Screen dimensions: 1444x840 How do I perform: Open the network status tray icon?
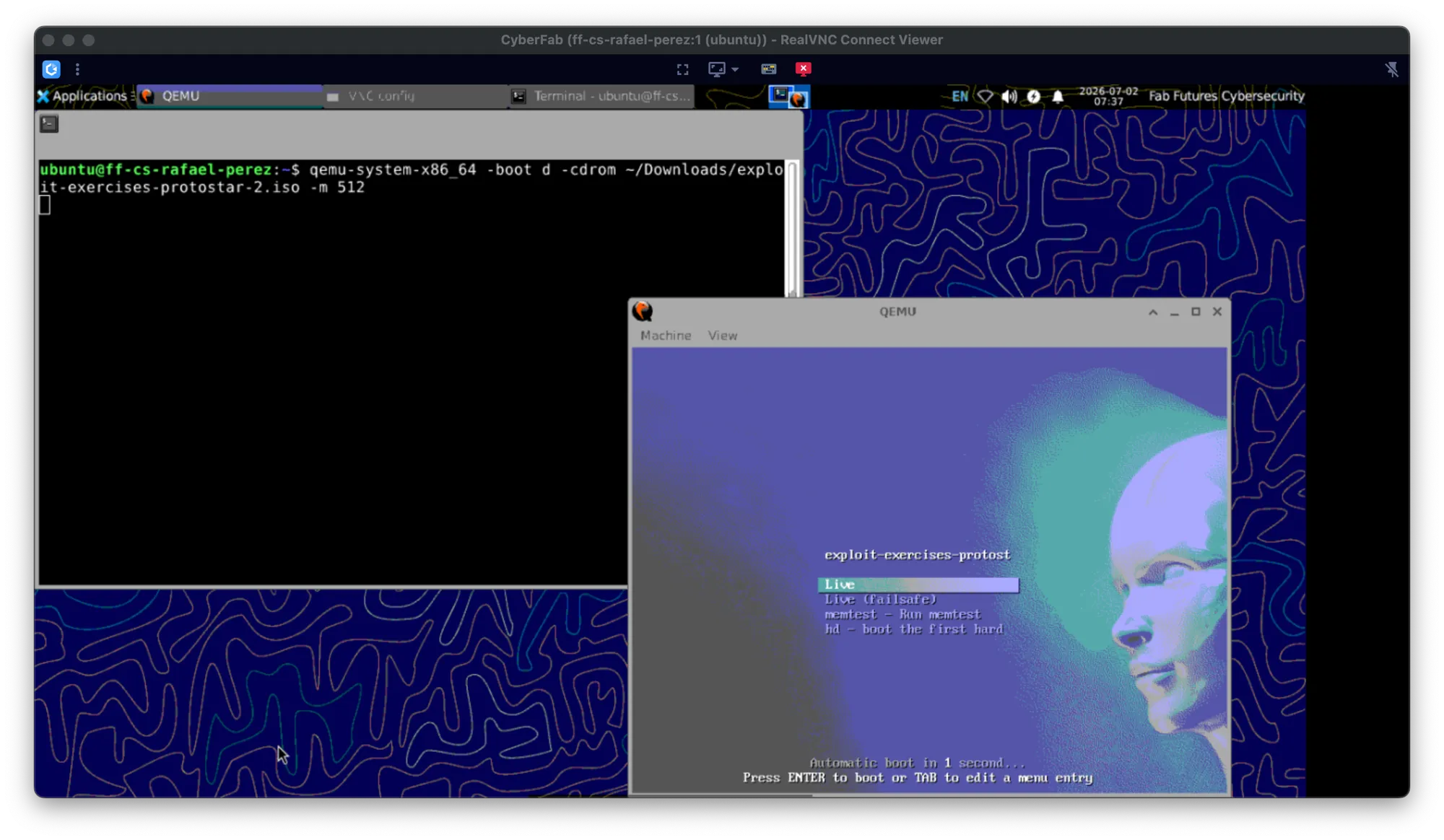[x=985, y=96]
